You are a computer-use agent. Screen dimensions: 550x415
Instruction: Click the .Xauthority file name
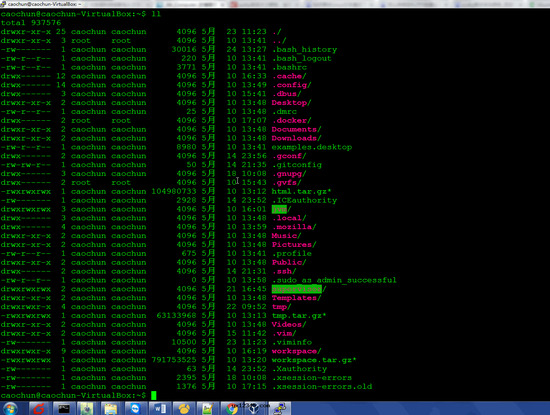click(299, 369)
